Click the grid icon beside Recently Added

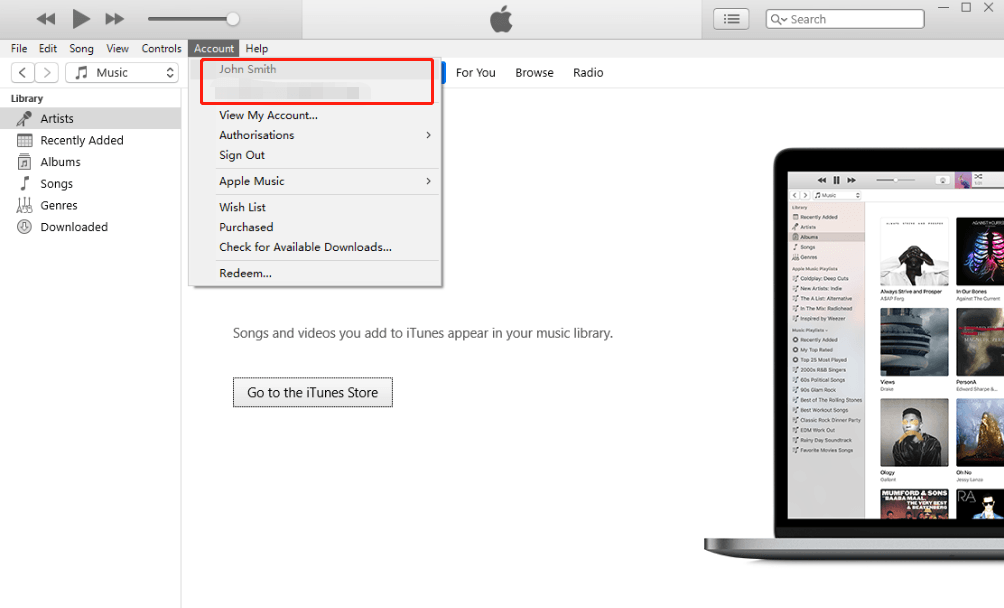click(24, 140)
